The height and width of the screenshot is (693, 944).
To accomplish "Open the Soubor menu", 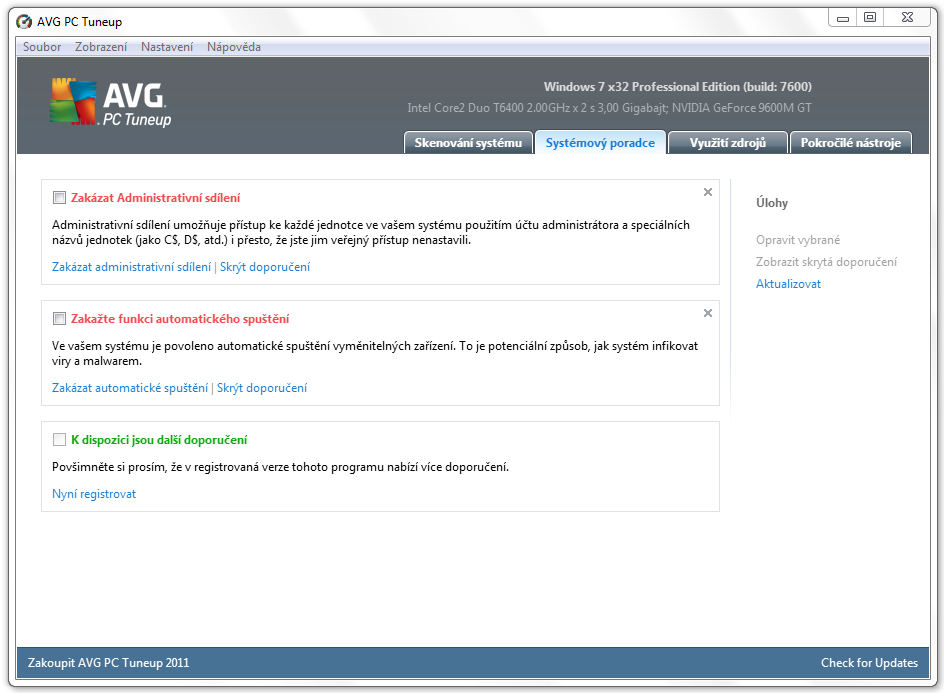I will tap(42, 47).
